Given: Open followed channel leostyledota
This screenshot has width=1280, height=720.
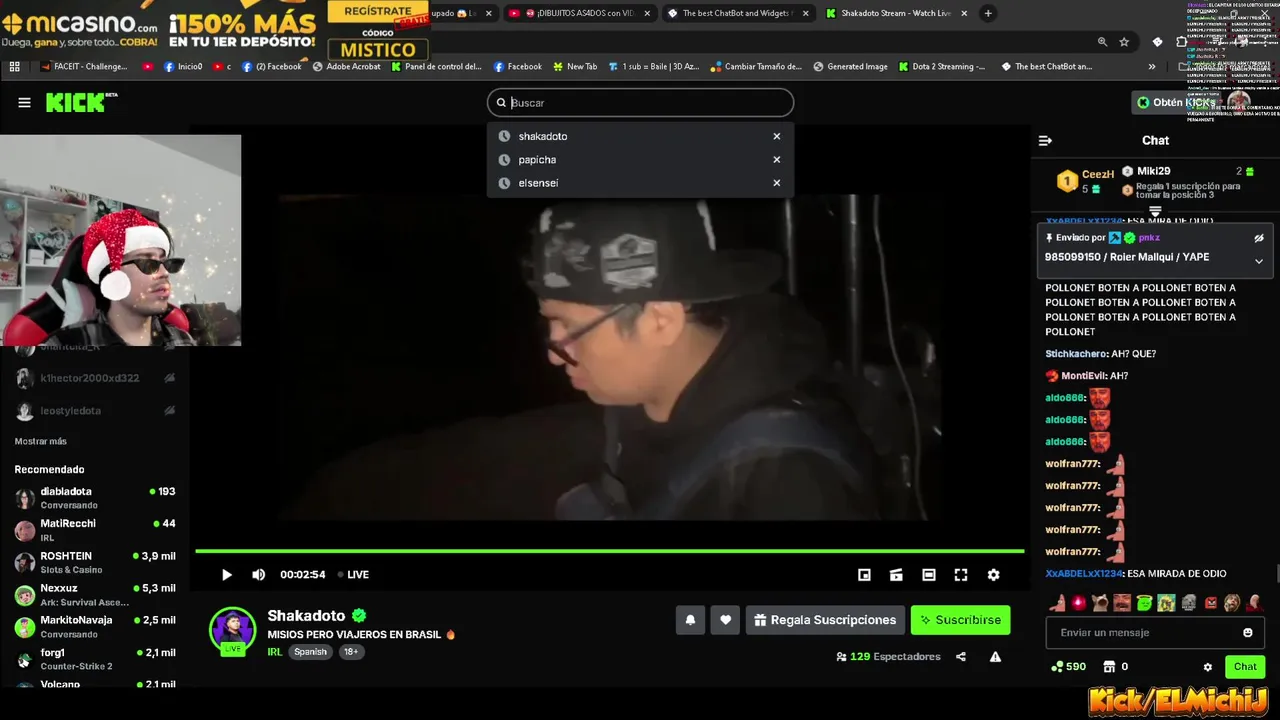Looking at the screenshot, I should tap(95, 411).
